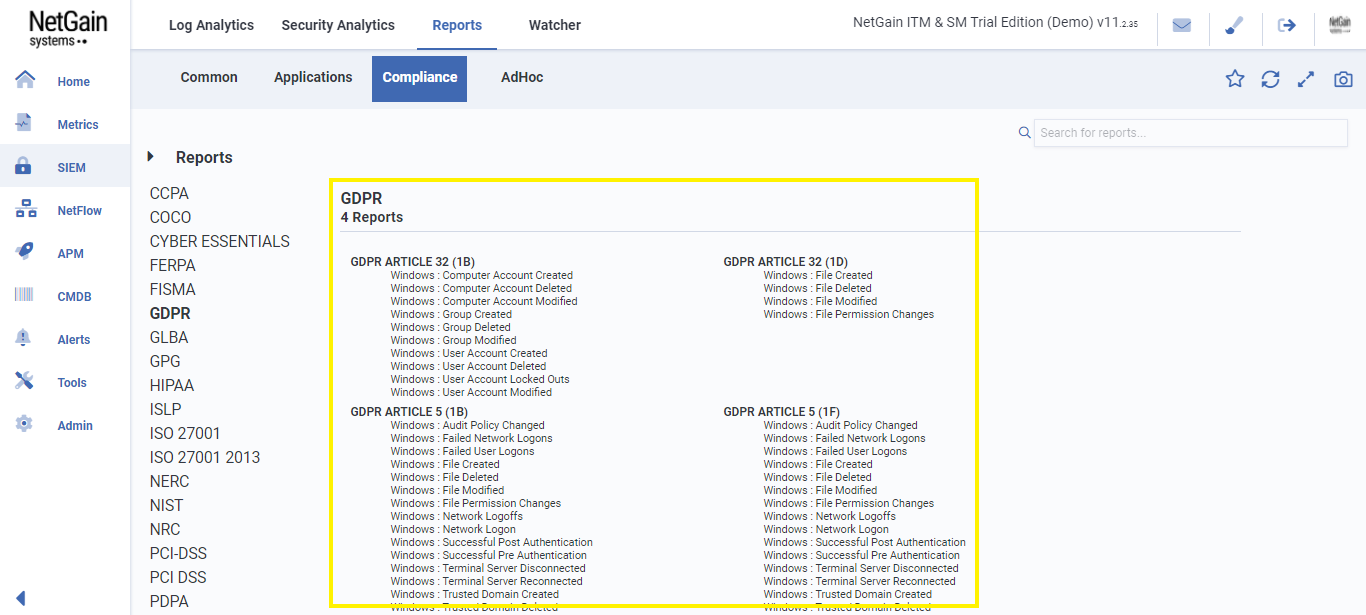The width and height of the screenshot is (1366, 615).
Task: Select NERC in the reports list
Action: (x=169, y=481)
